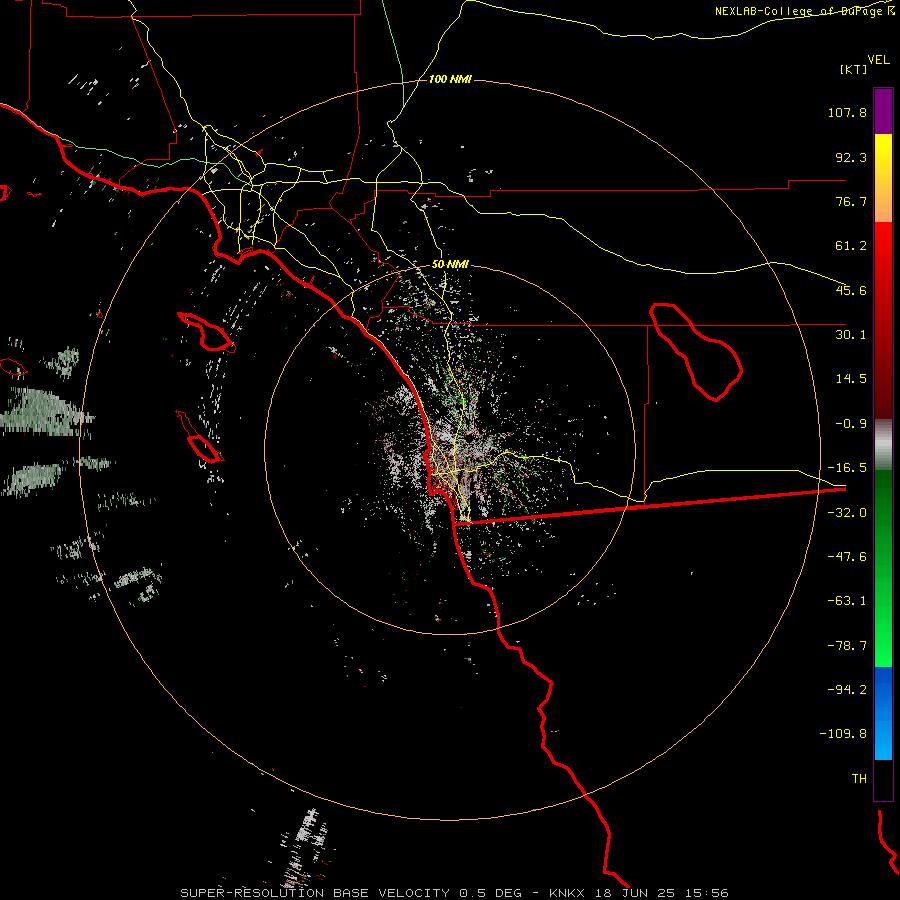
Task: Click the yellow-orange segment of the color bar
Action: [883, 178]
